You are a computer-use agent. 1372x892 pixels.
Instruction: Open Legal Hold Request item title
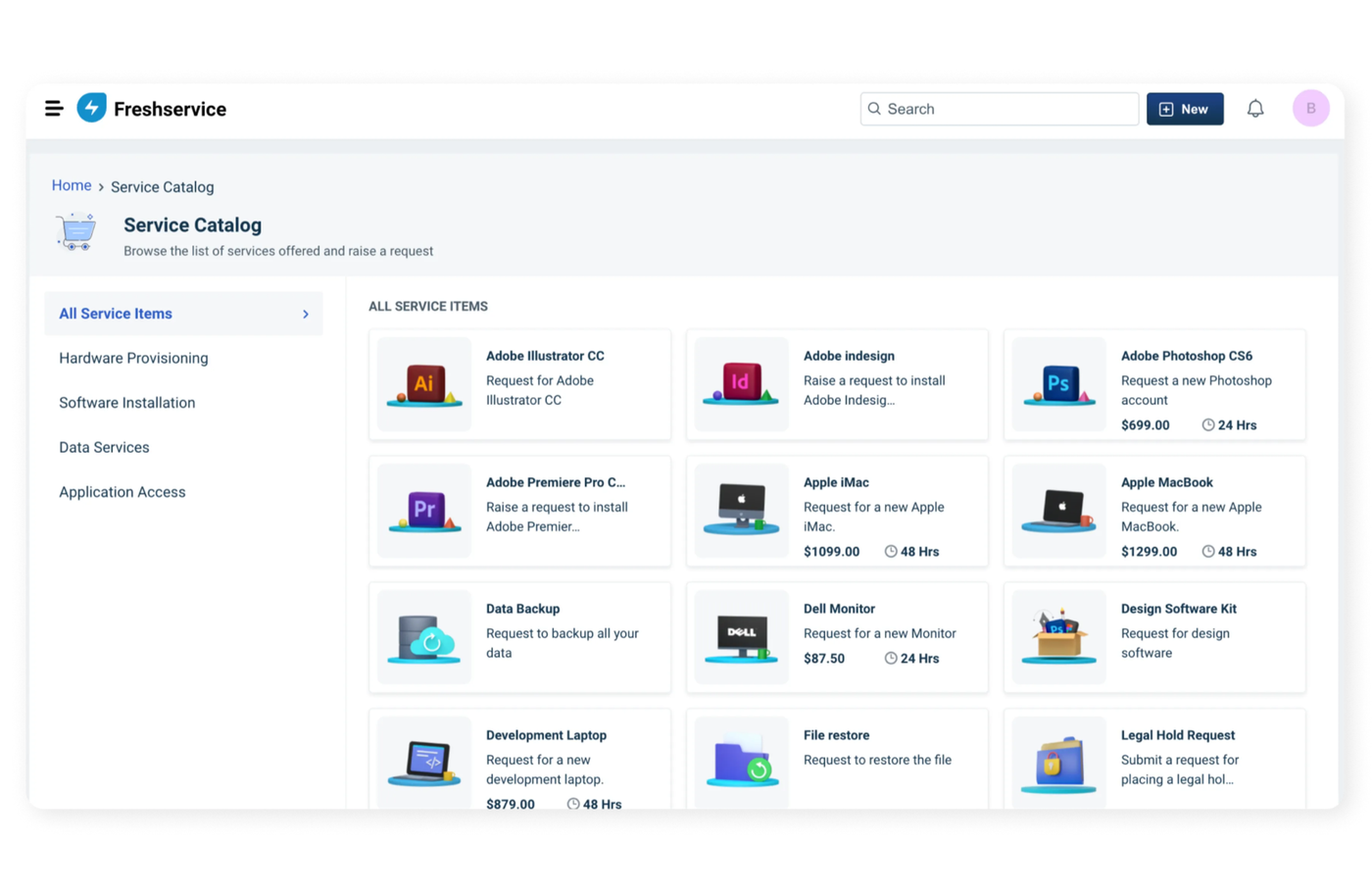click(x=1178, y=735)
